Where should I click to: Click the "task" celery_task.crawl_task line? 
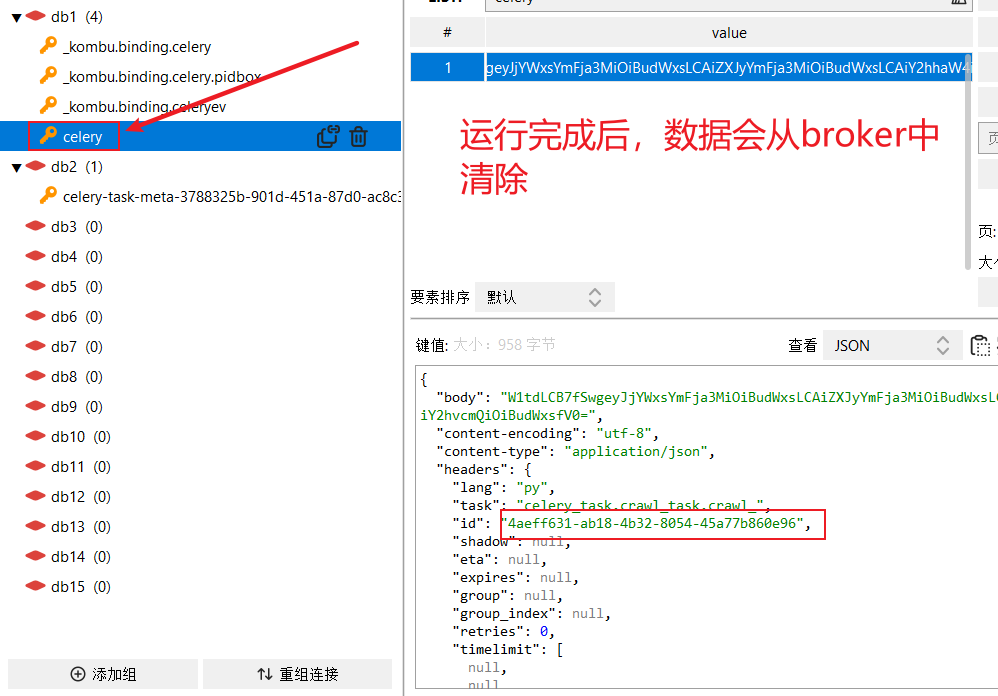coord(611,506)
